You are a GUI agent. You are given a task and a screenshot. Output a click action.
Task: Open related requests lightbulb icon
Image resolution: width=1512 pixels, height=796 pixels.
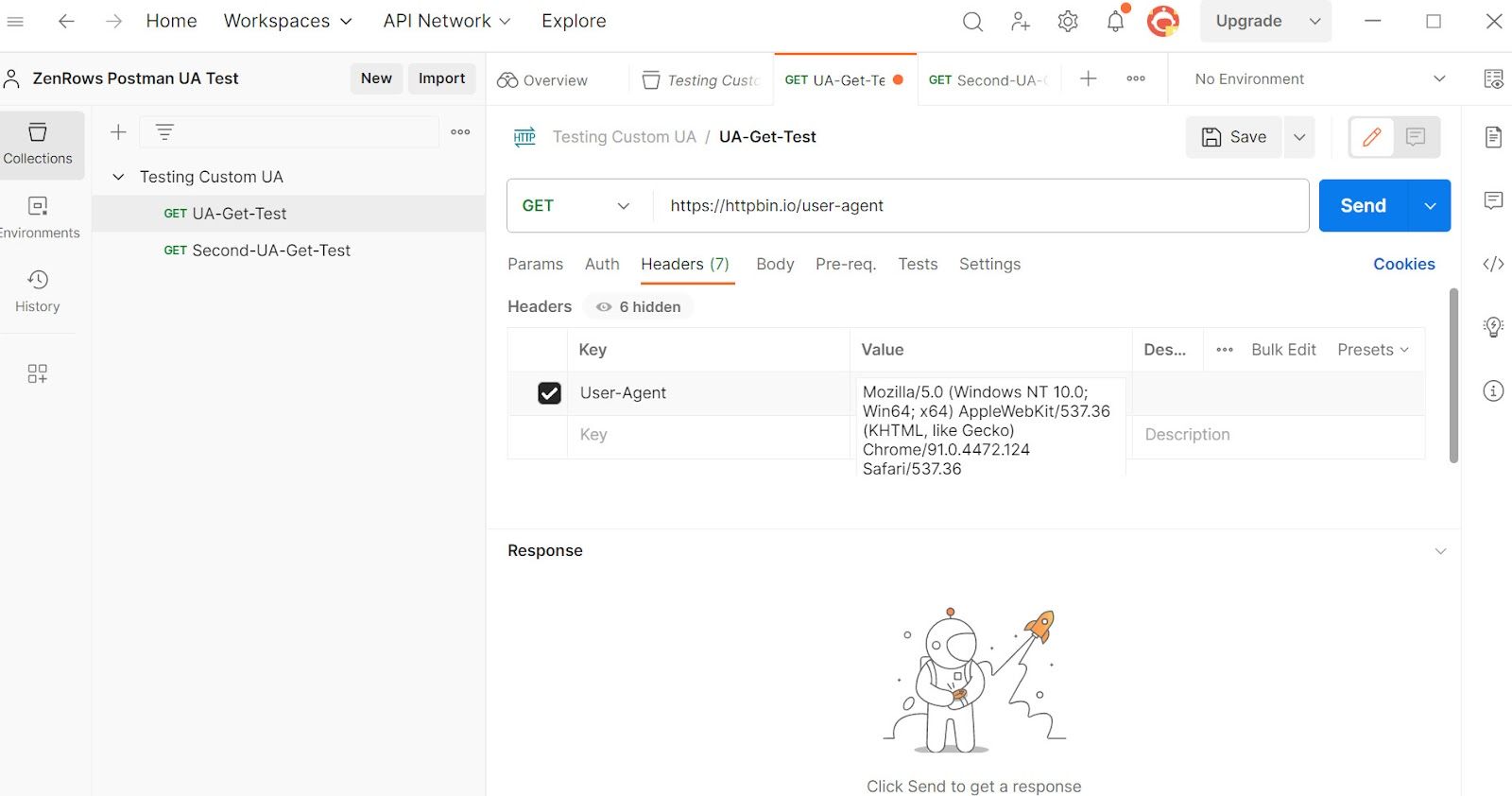point(1493,327)
